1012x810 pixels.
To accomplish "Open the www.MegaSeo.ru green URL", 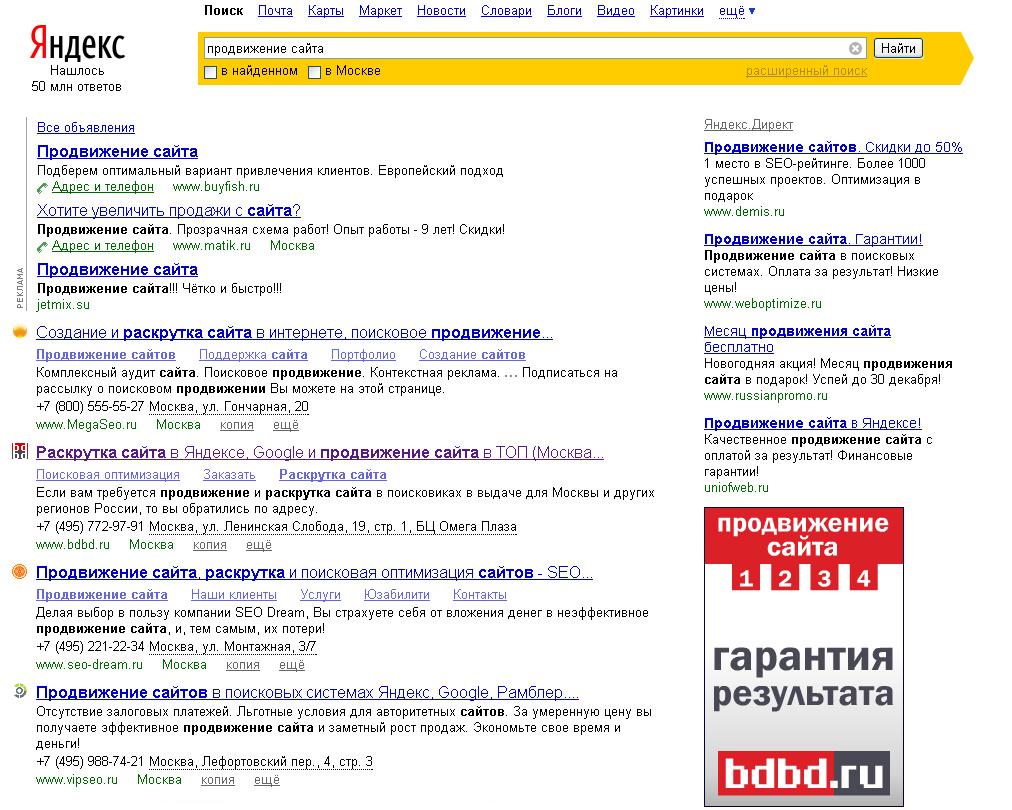I will click(x=86, y=425).
